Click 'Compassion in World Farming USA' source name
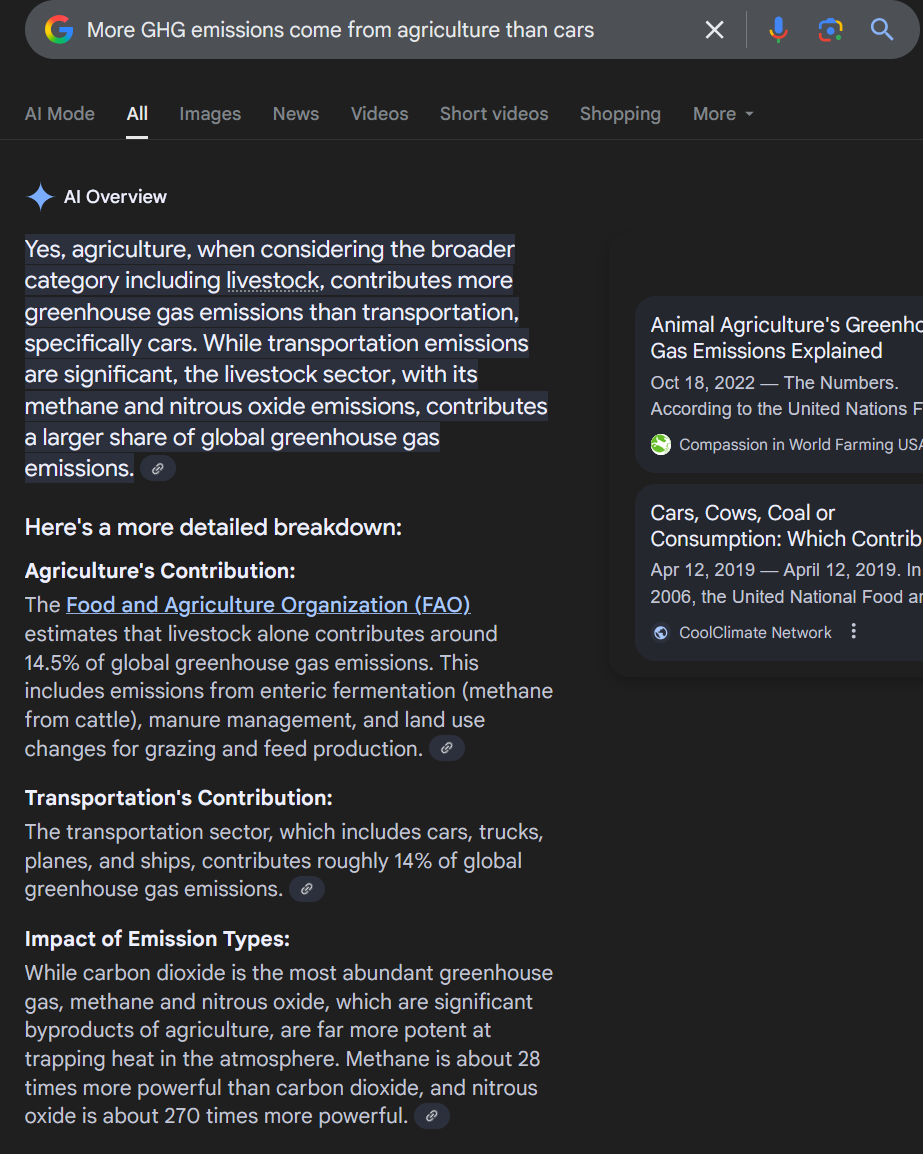 [801, 445]
